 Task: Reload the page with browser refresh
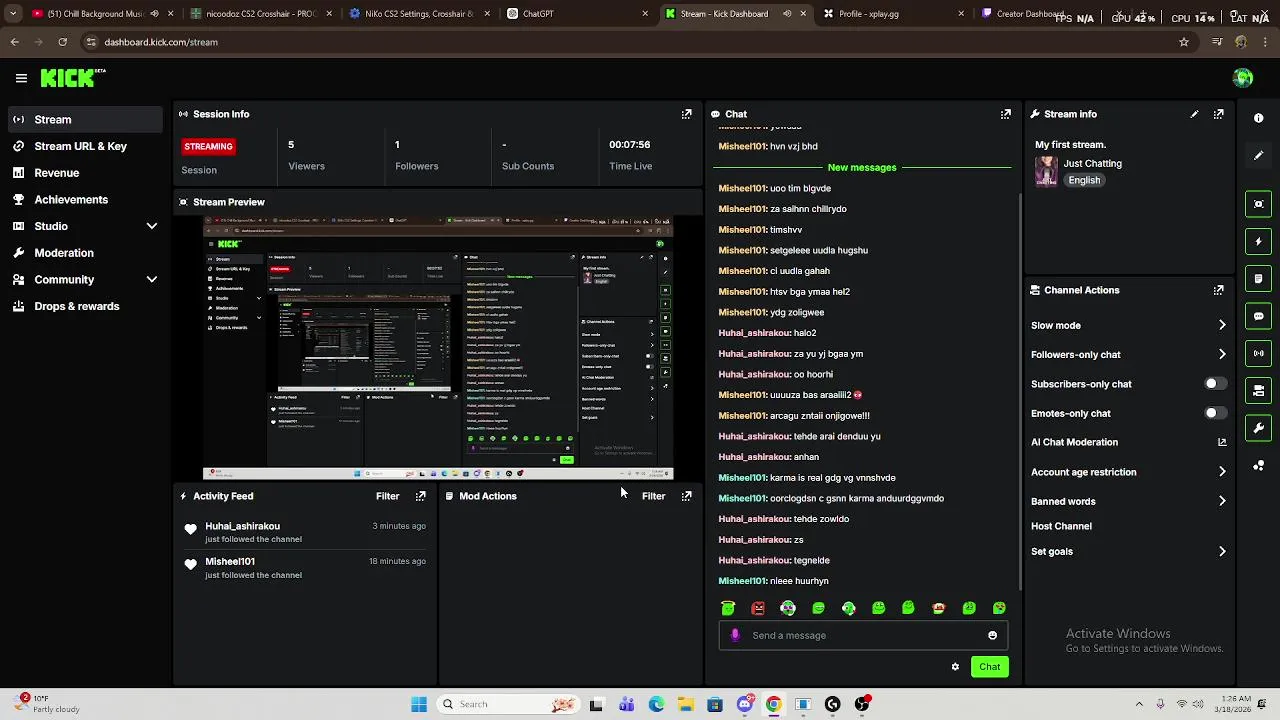(x=62, y=42)
